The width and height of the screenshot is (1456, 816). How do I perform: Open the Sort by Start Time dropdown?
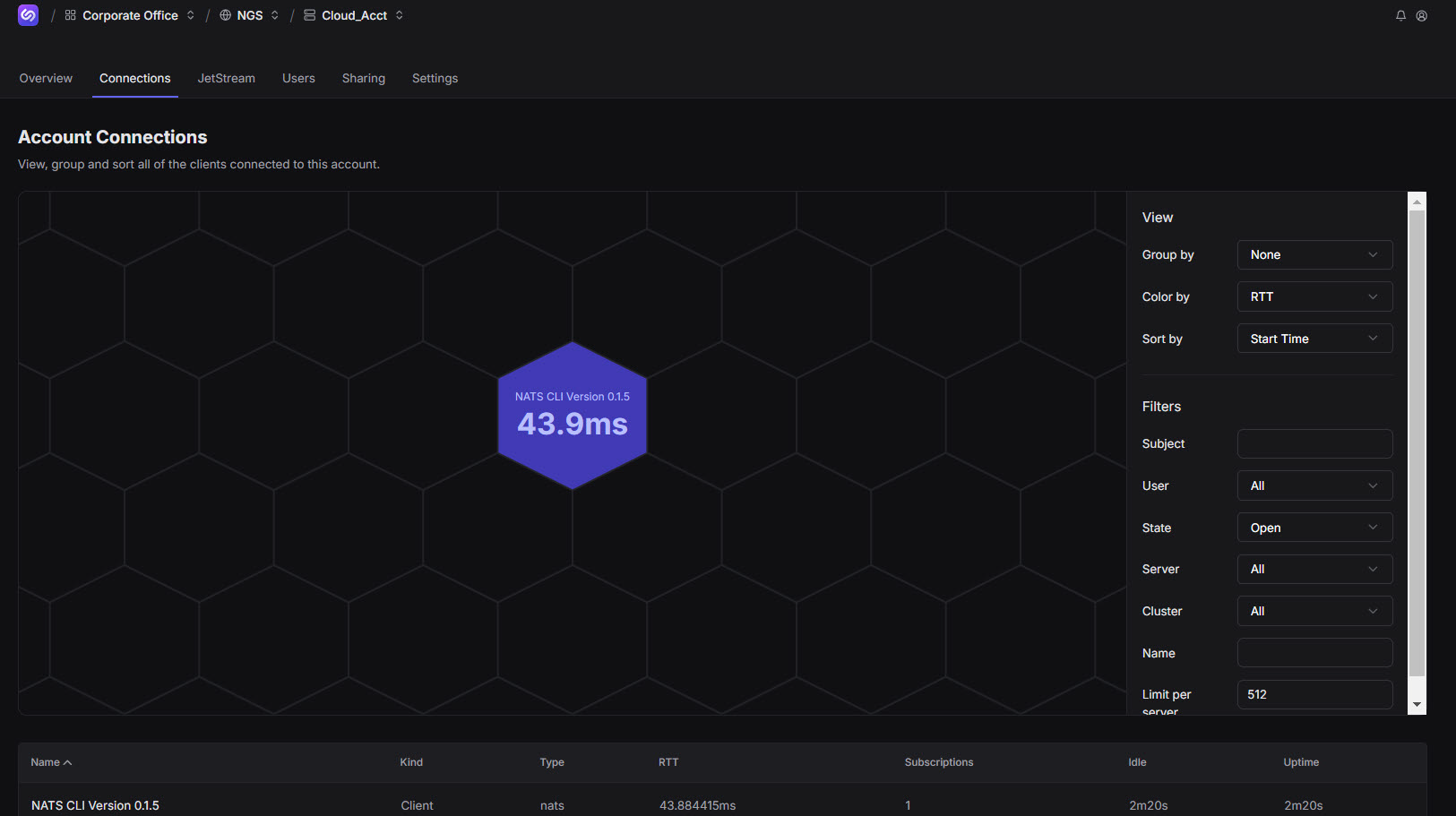pyautogui.click(x=1314, y=339)
